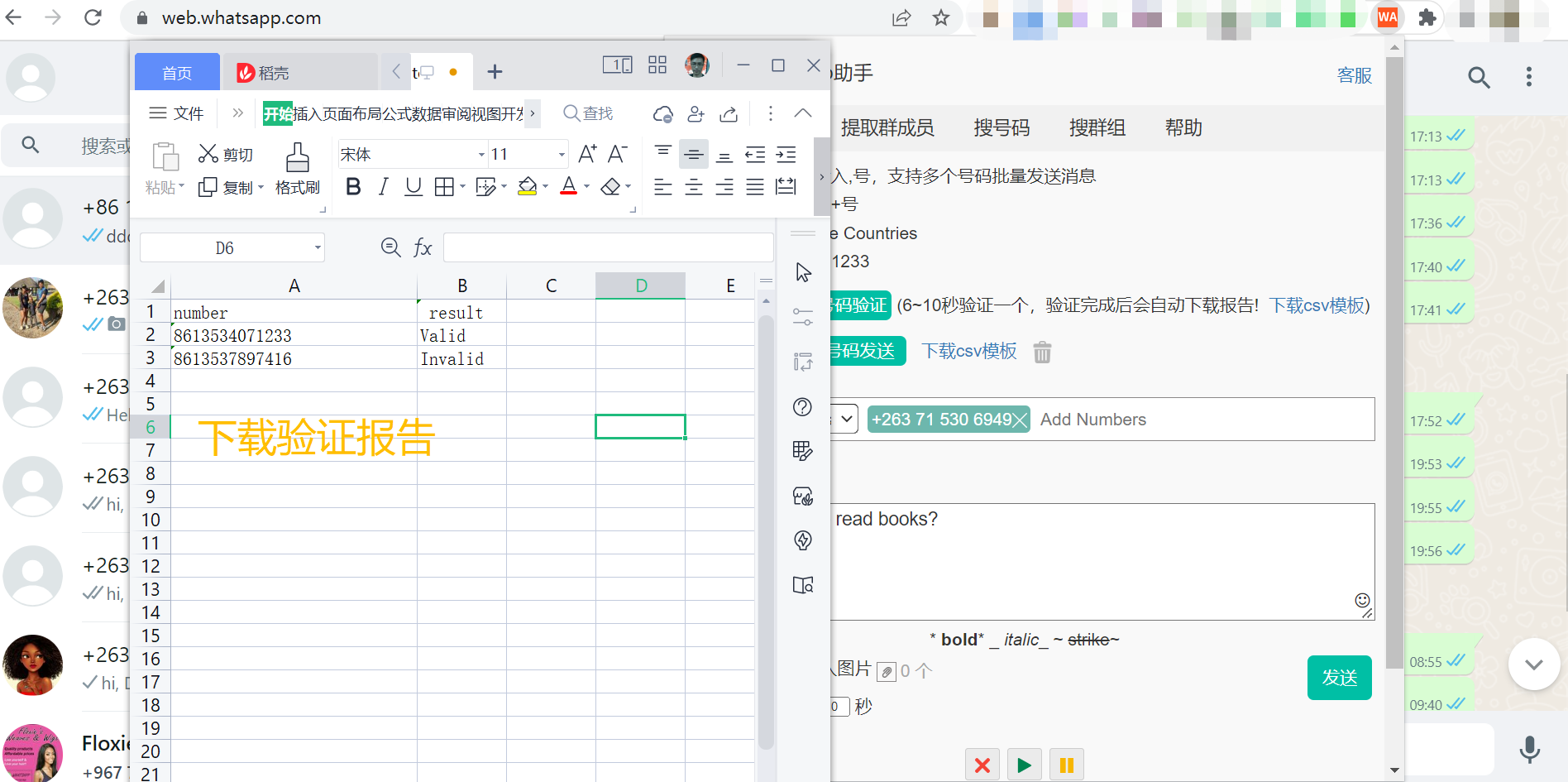Switch to the 首页 tab
1568x782 pixels.
coord(177,73)
